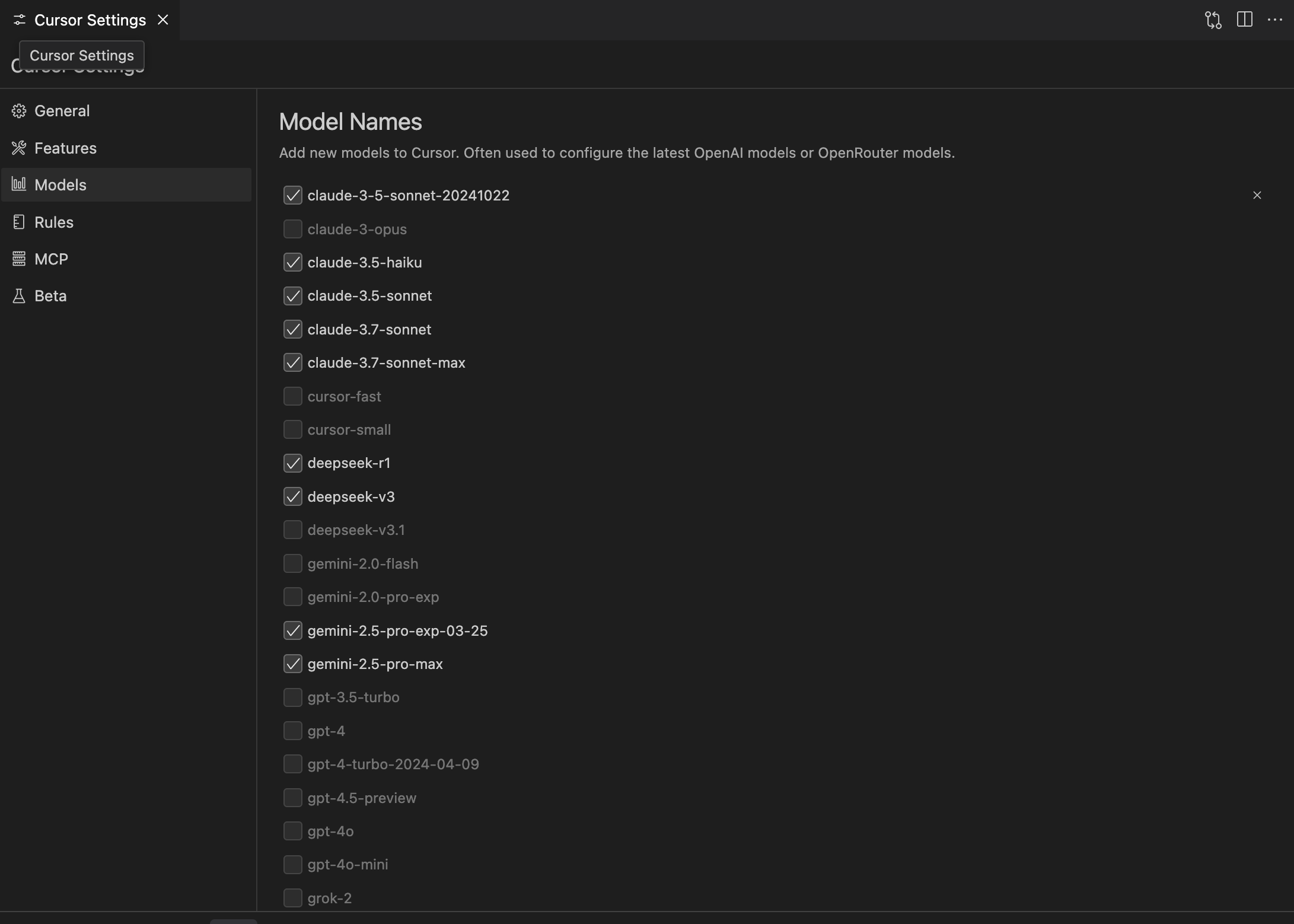Select the Cursor Settings editor tab

click(90, 20)
